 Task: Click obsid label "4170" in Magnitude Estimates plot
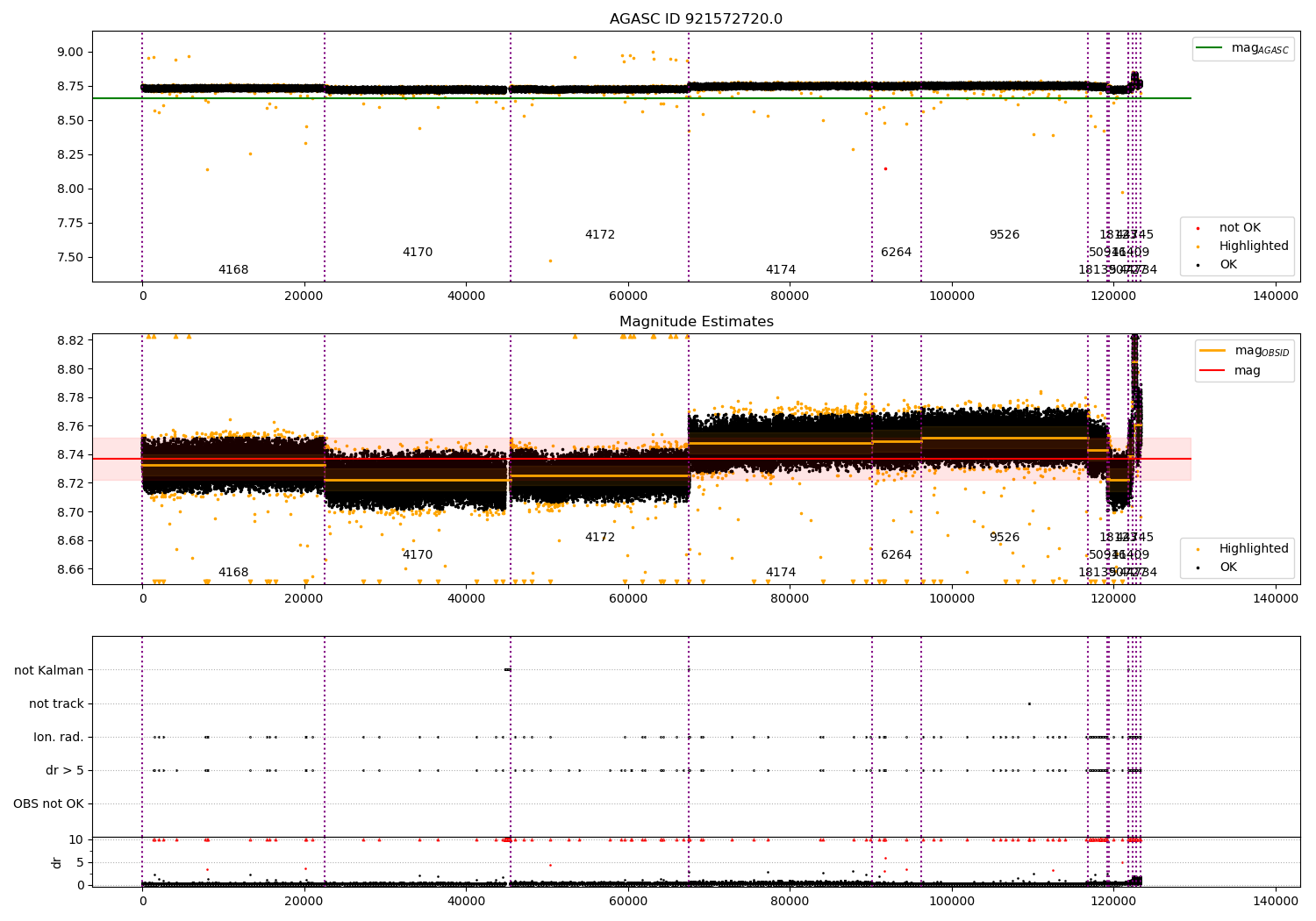(x=418, y=555)
